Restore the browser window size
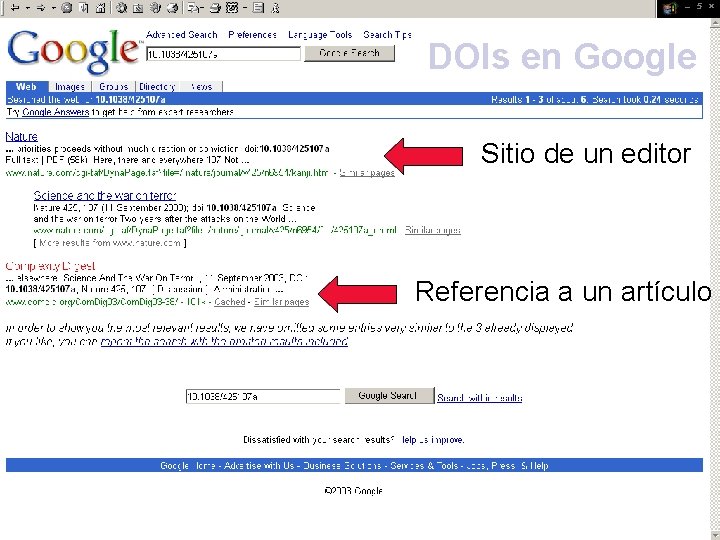This screenshot has width=720, height=540. 699,7
